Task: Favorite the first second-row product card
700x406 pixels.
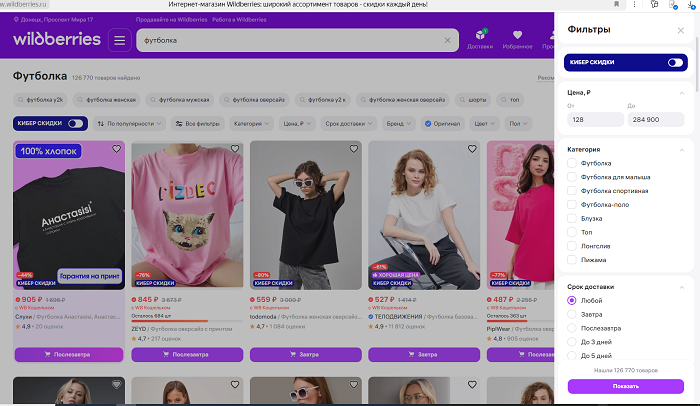Action: (117, 384)
